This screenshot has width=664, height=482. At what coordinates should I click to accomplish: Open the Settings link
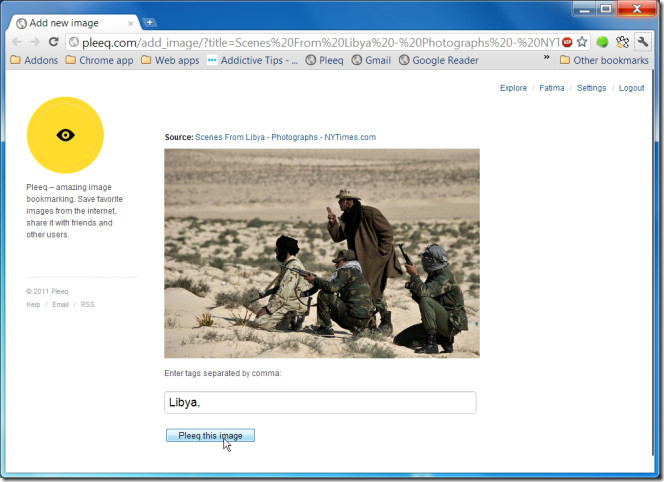[591, 88]
